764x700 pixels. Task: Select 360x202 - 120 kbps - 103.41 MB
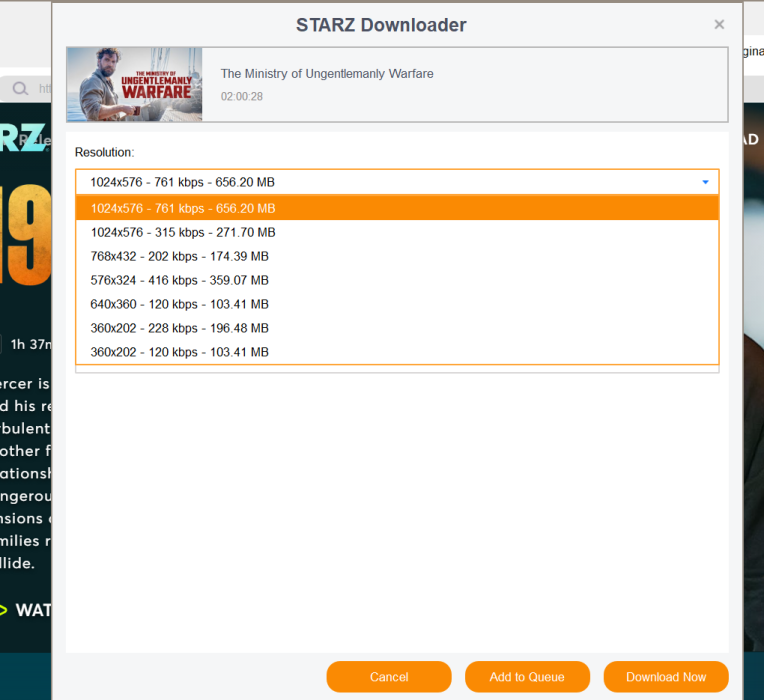click(x=397, y=352)
